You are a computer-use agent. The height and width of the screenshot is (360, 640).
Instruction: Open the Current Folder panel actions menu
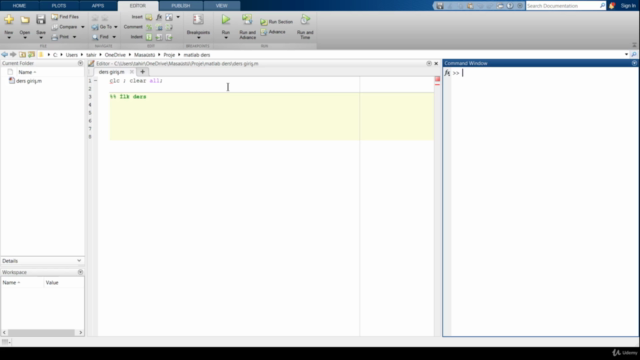coord(80,63)
